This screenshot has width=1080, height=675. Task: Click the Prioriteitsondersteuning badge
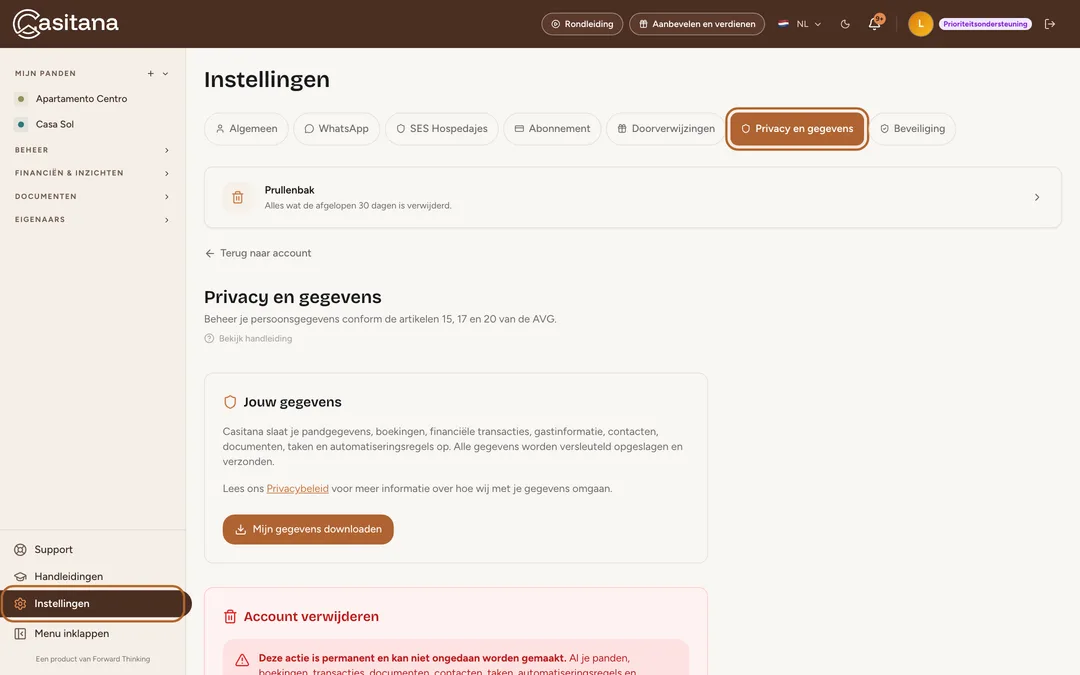tap(985, 24)
